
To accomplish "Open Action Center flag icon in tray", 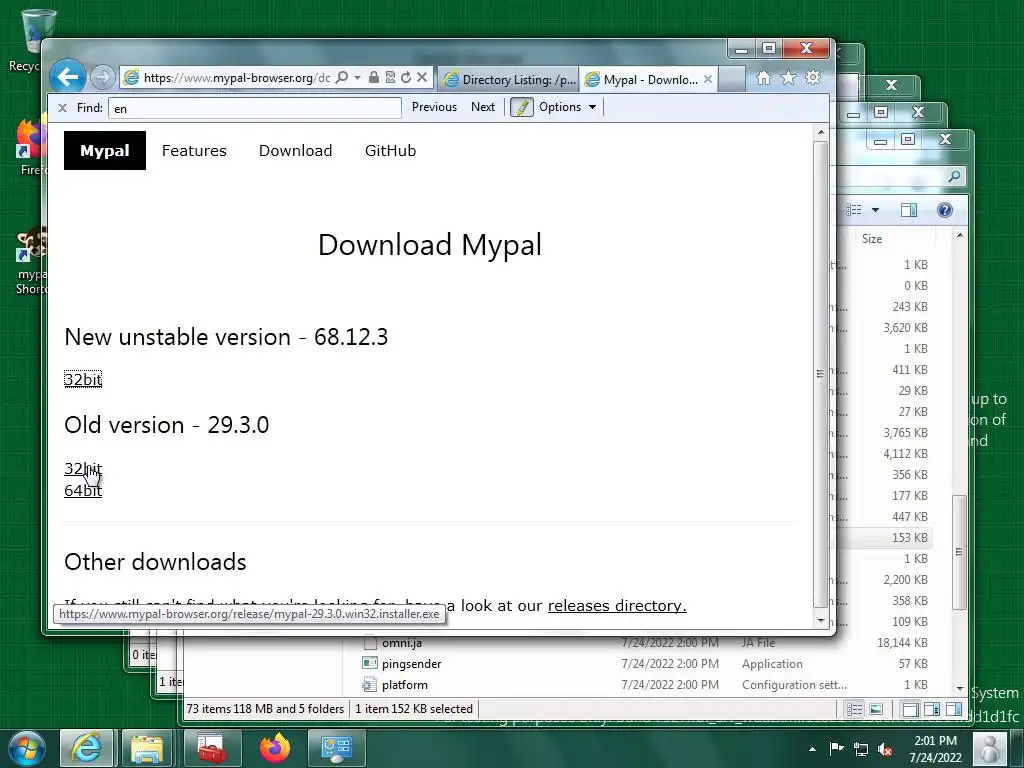I will [x=837, y=748].
